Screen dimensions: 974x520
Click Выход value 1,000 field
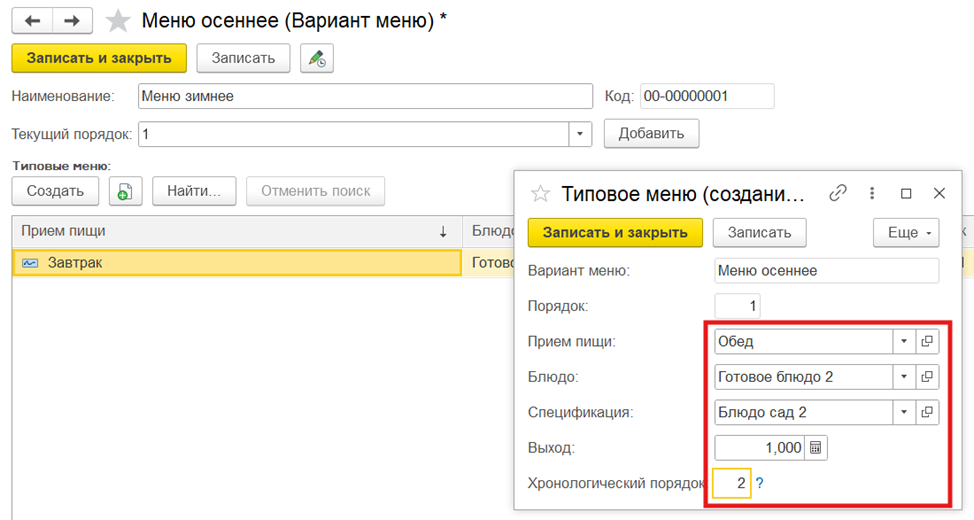tap(760, 447)
